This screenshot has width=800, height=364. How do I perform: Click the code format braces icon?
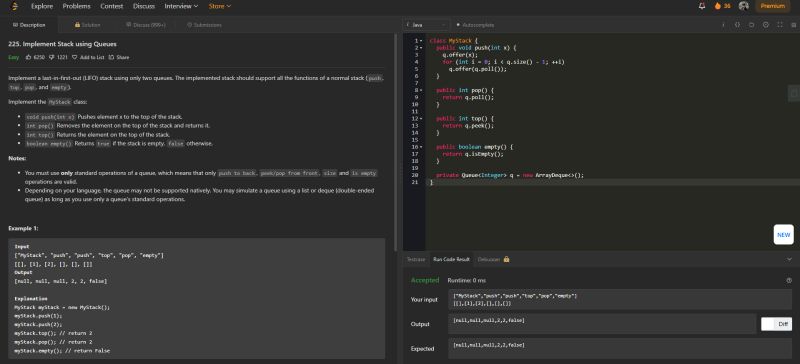pyautogui.click(x=737, y=25)
